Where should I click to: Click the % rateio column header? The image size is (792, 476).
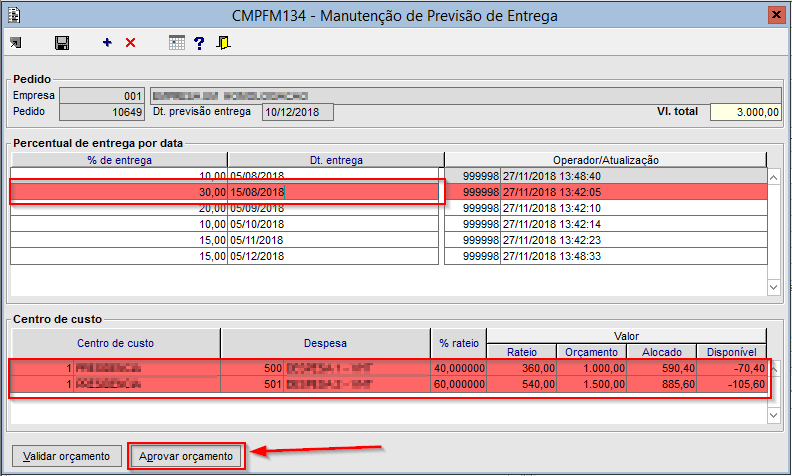point(459,344)
